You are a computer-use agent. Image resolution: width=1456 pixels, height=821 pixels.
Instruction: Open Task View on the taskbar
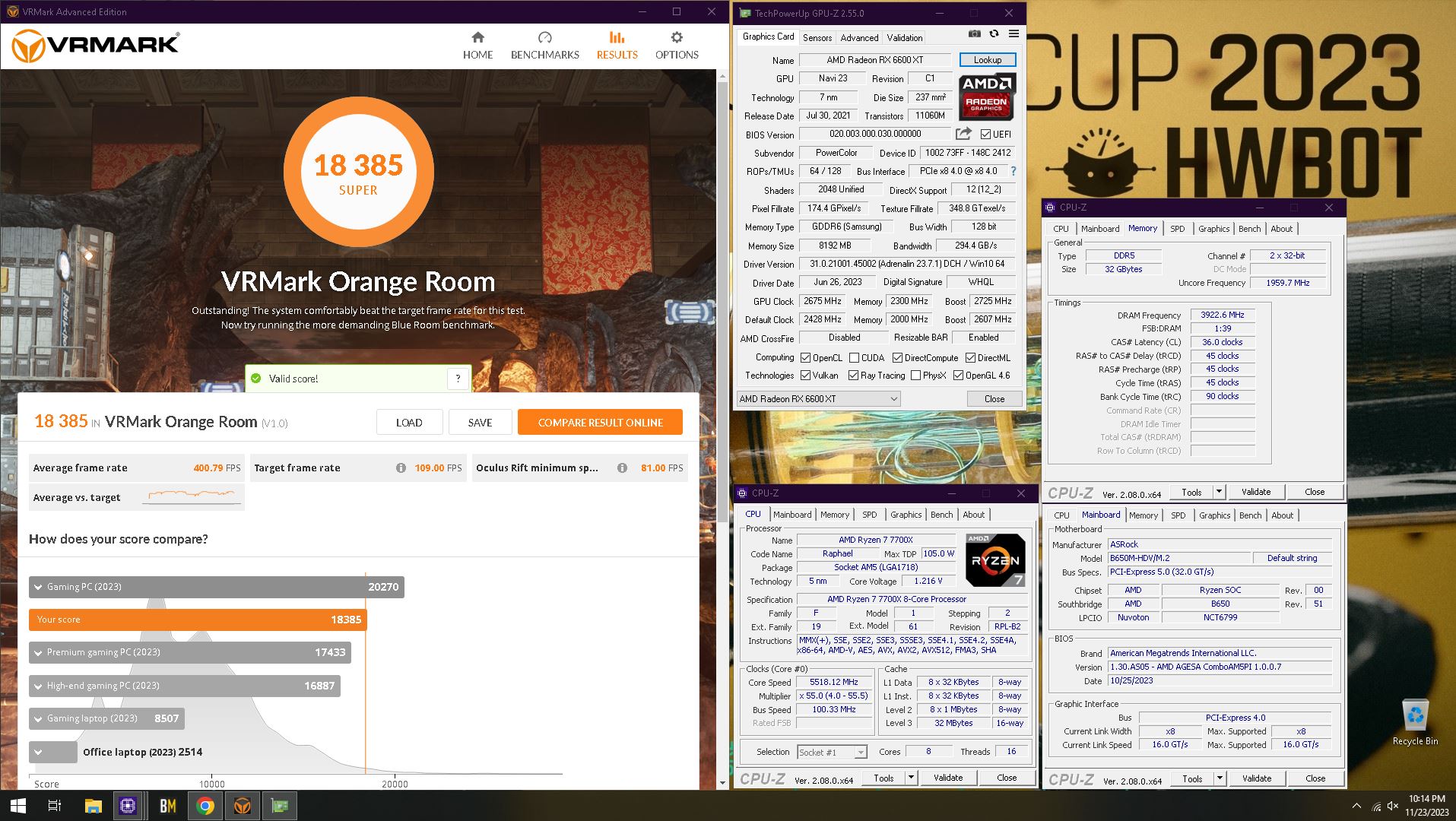click(x=55, y=806)
